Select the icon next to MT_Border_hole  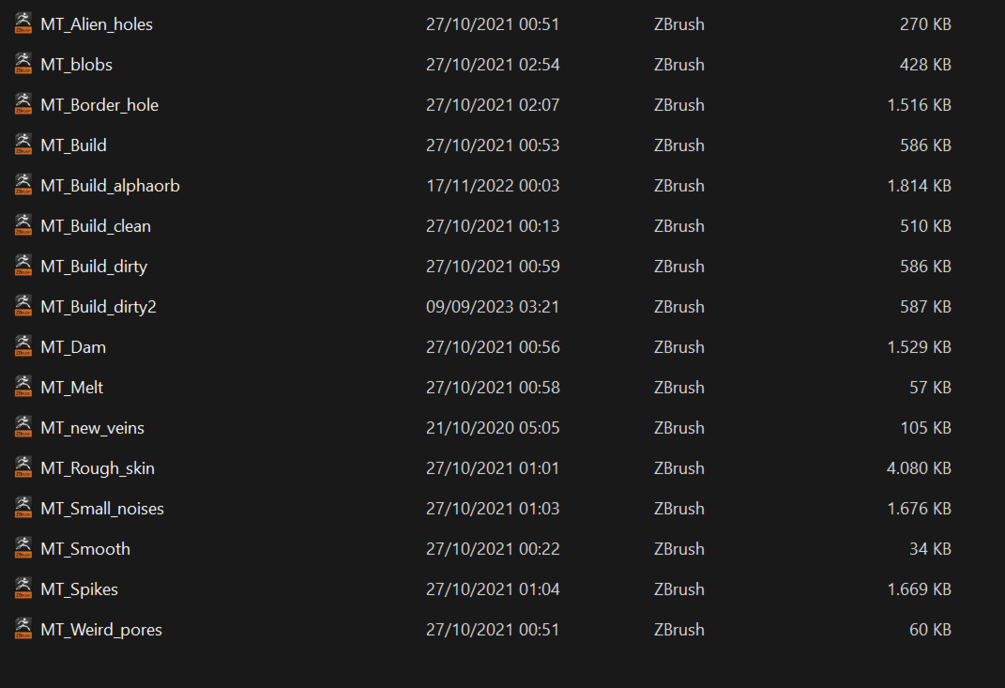(x=23, y=105)
